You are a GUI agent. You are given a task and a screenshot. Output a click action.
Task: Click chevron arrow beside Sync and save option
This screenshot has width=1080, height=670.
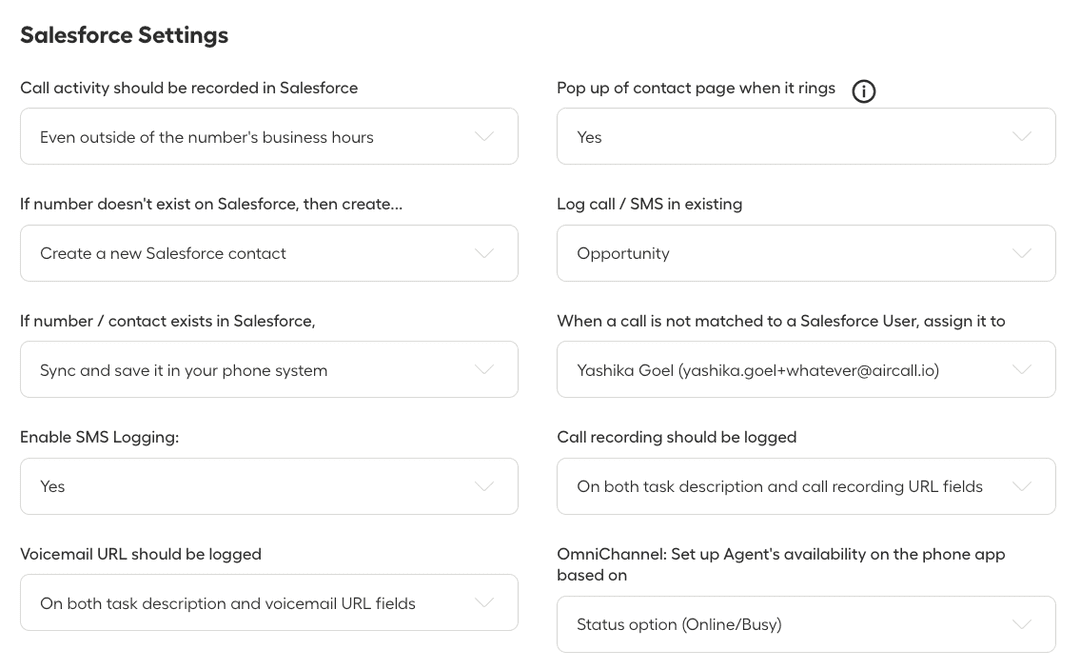click(484, 370)
